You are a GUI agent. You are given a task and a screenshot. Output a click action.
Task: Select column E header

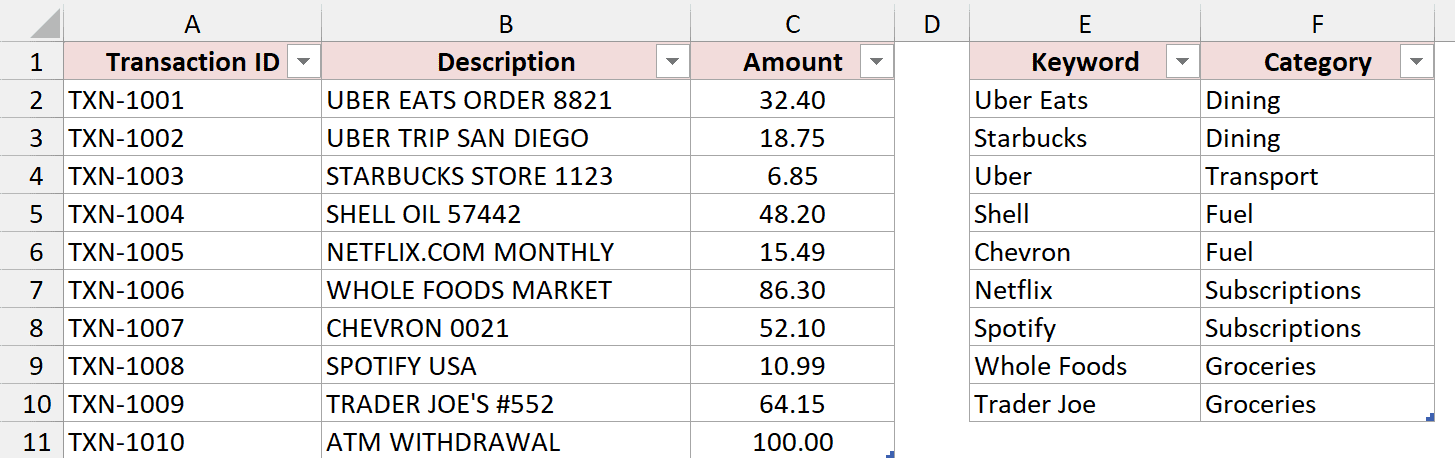pyautogui.click(x=1085, y=24)
